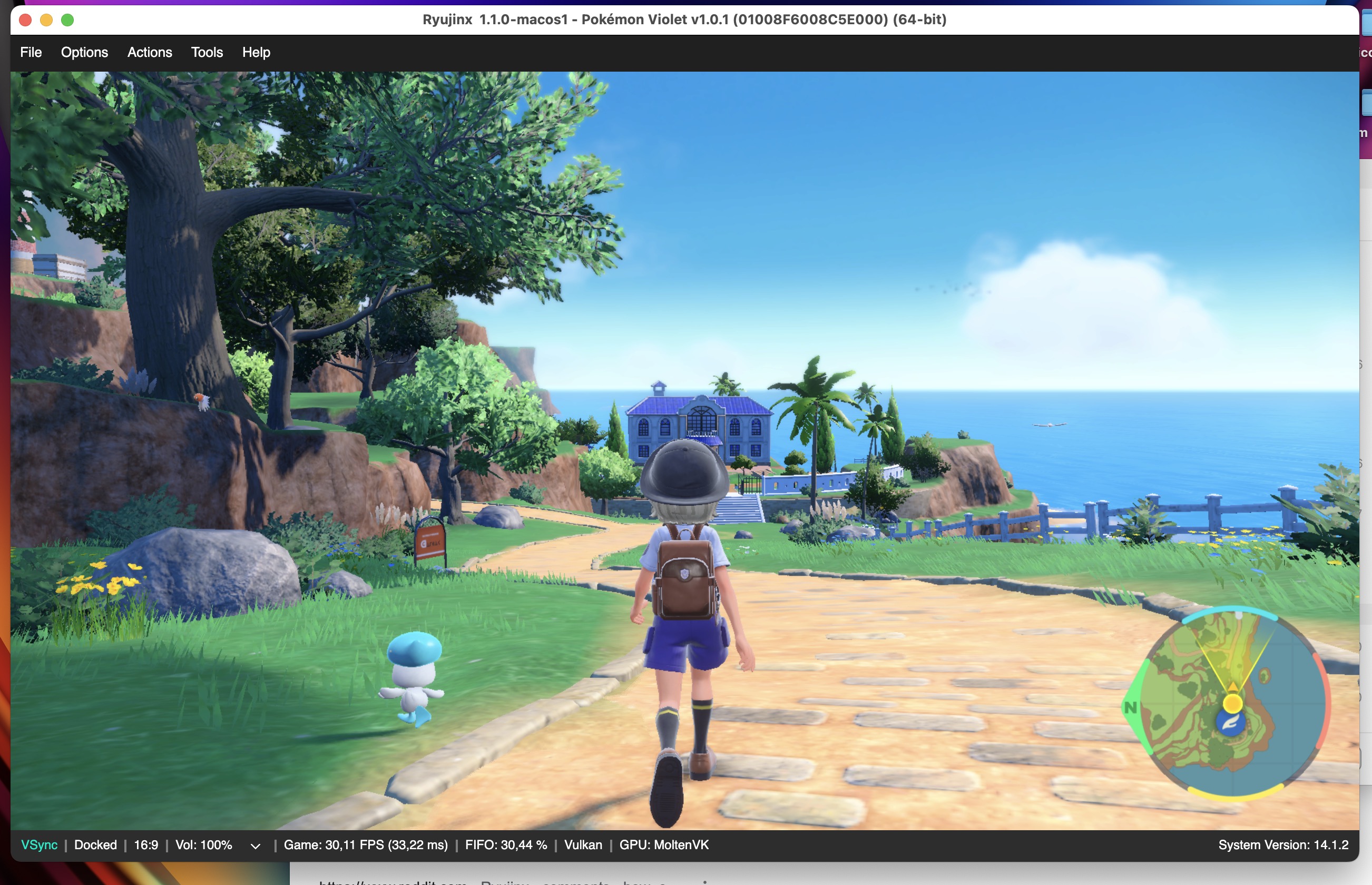
Task: Expand the chevron next to volume
Action: (256, 846)
